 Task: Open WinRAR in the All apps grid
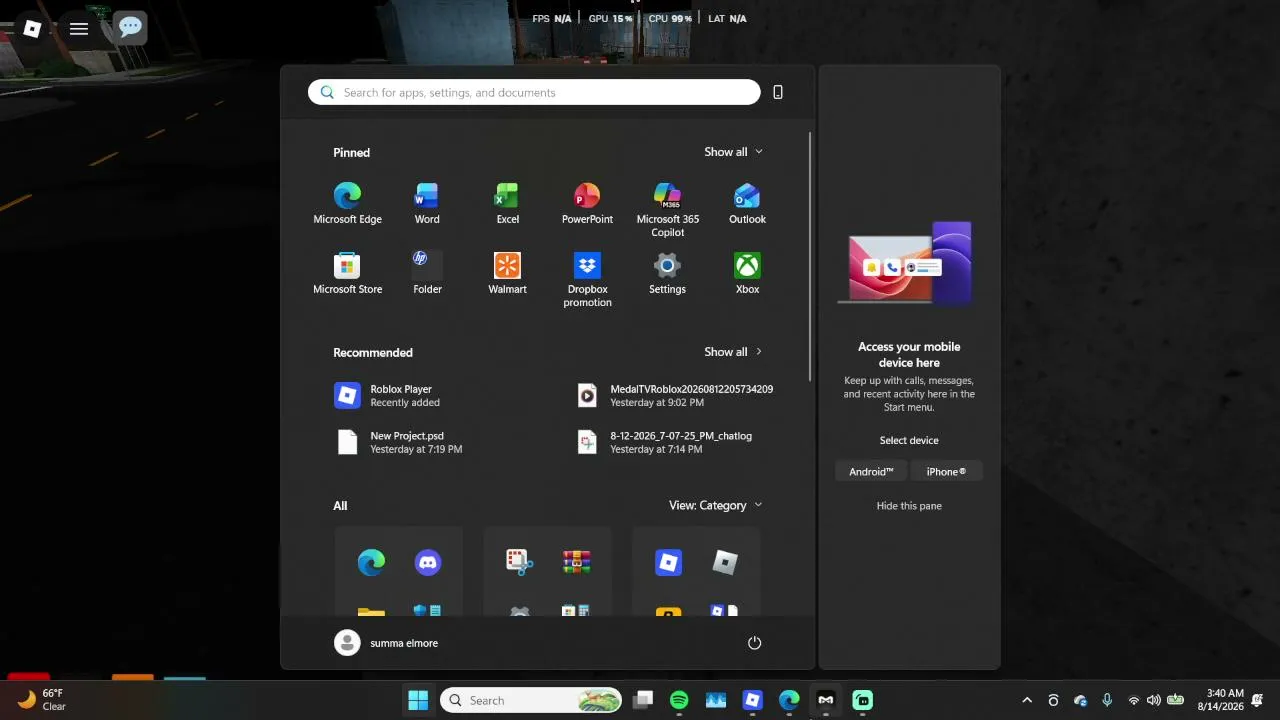(576, 563)
